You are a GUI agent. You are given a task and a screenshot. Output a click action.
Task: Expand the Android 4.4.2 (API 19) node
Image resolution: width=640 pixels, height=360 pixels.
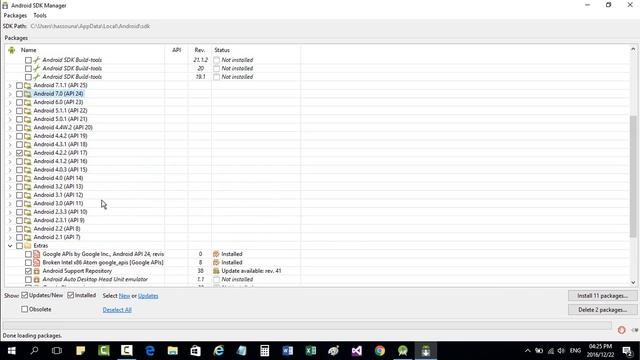click(x=10, y=136)
